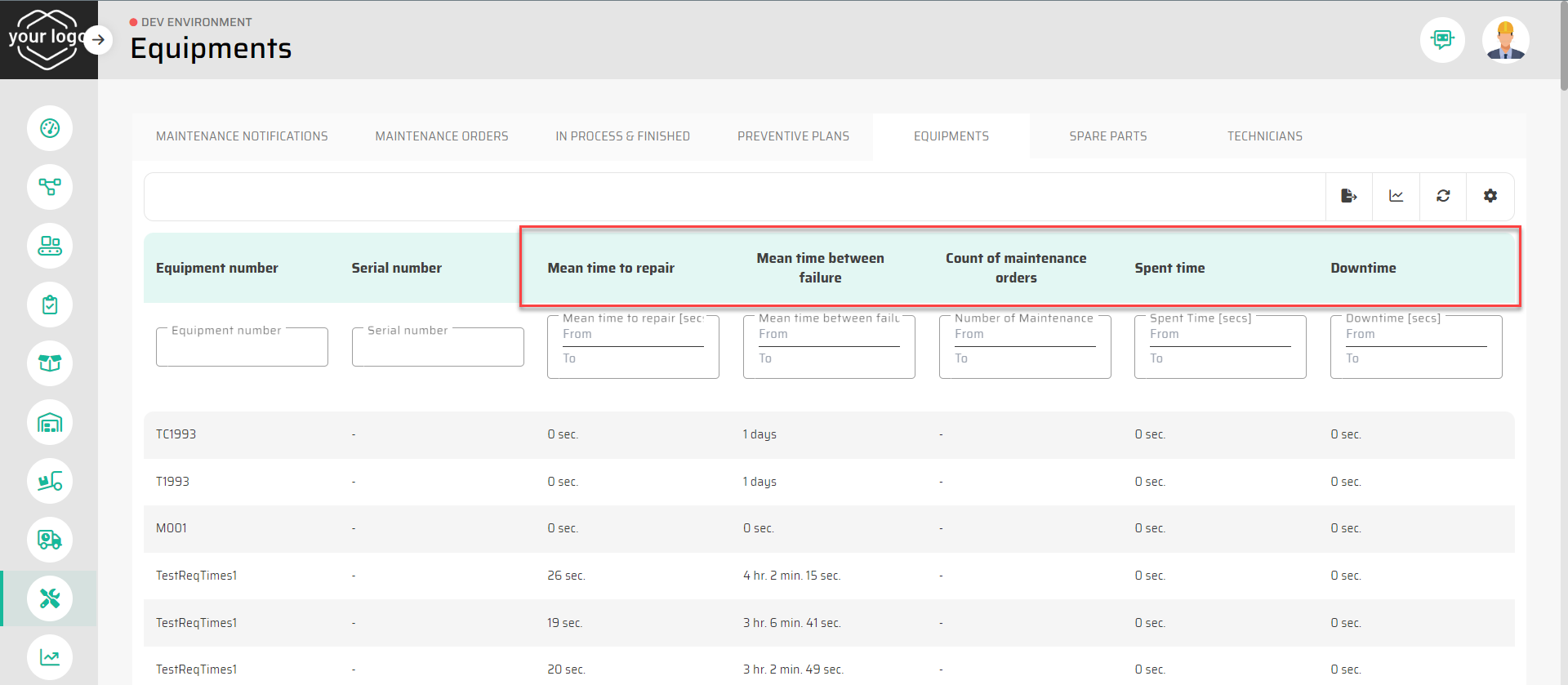1568x685 pixels.
Task: Show chart view using line graph icon
Action: coord(1396,196)
